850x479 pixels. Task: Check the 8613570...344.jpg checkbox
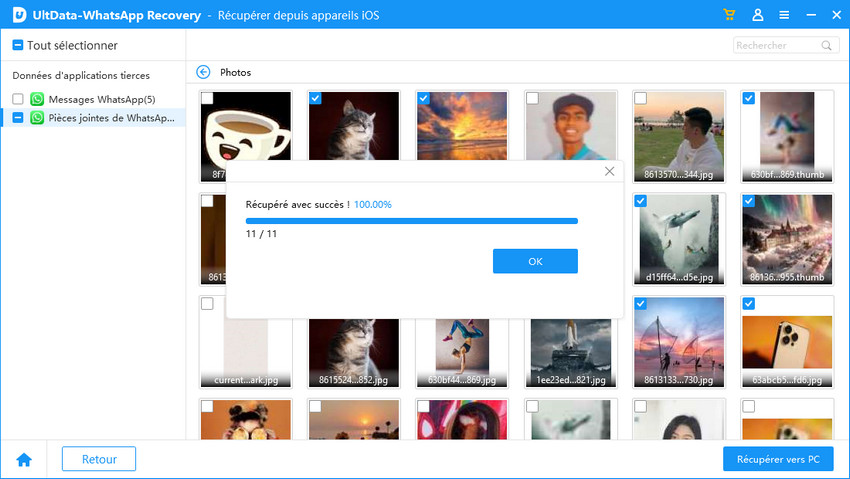click(x=640, y=98)
